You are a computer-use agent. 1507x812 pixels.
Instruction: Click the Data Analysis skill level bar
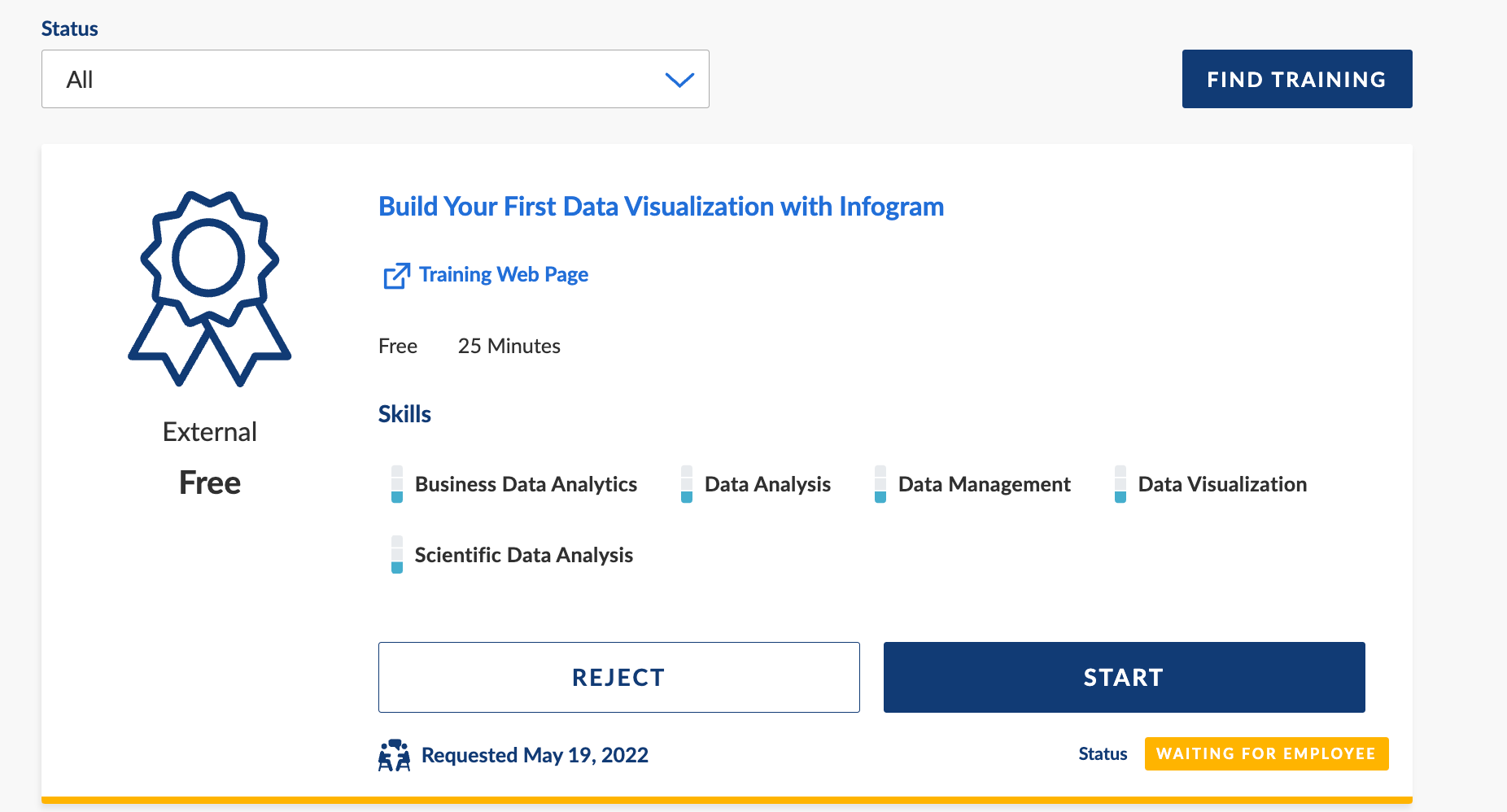click(687, 484)
